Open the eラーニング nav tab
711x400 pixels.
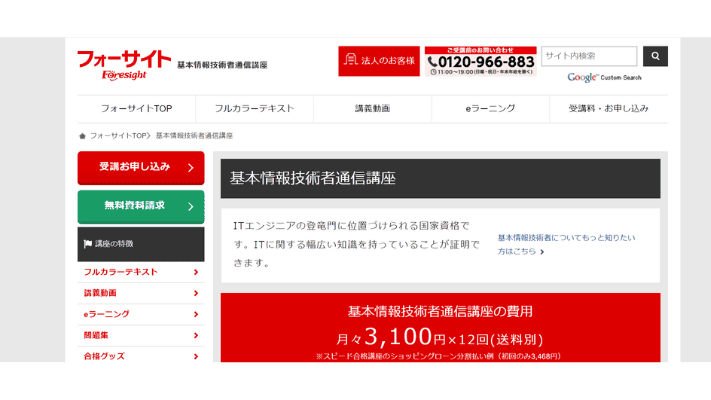(x=490, y=109)
